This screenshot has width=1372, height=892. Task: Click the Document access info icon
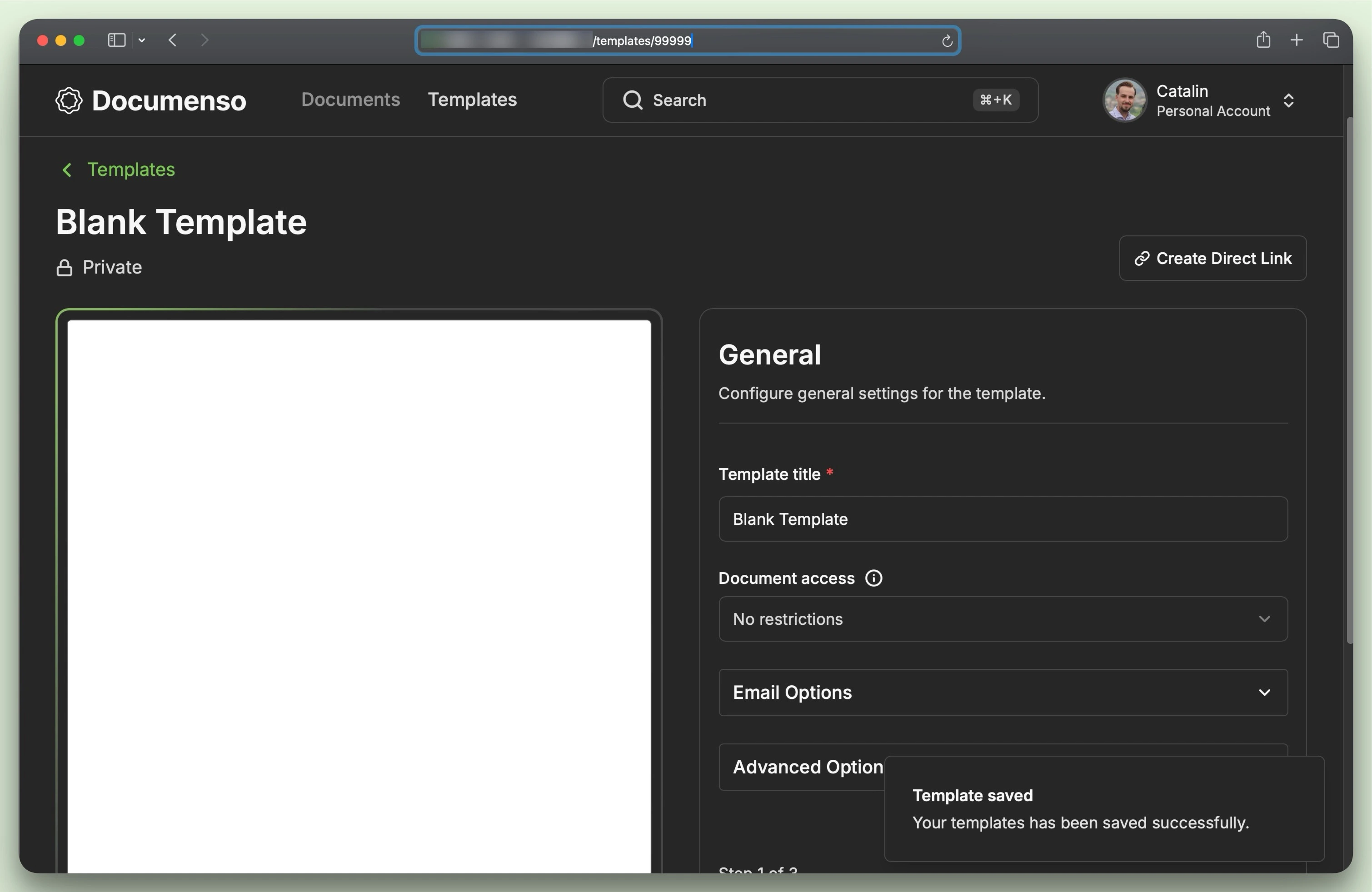873,578
